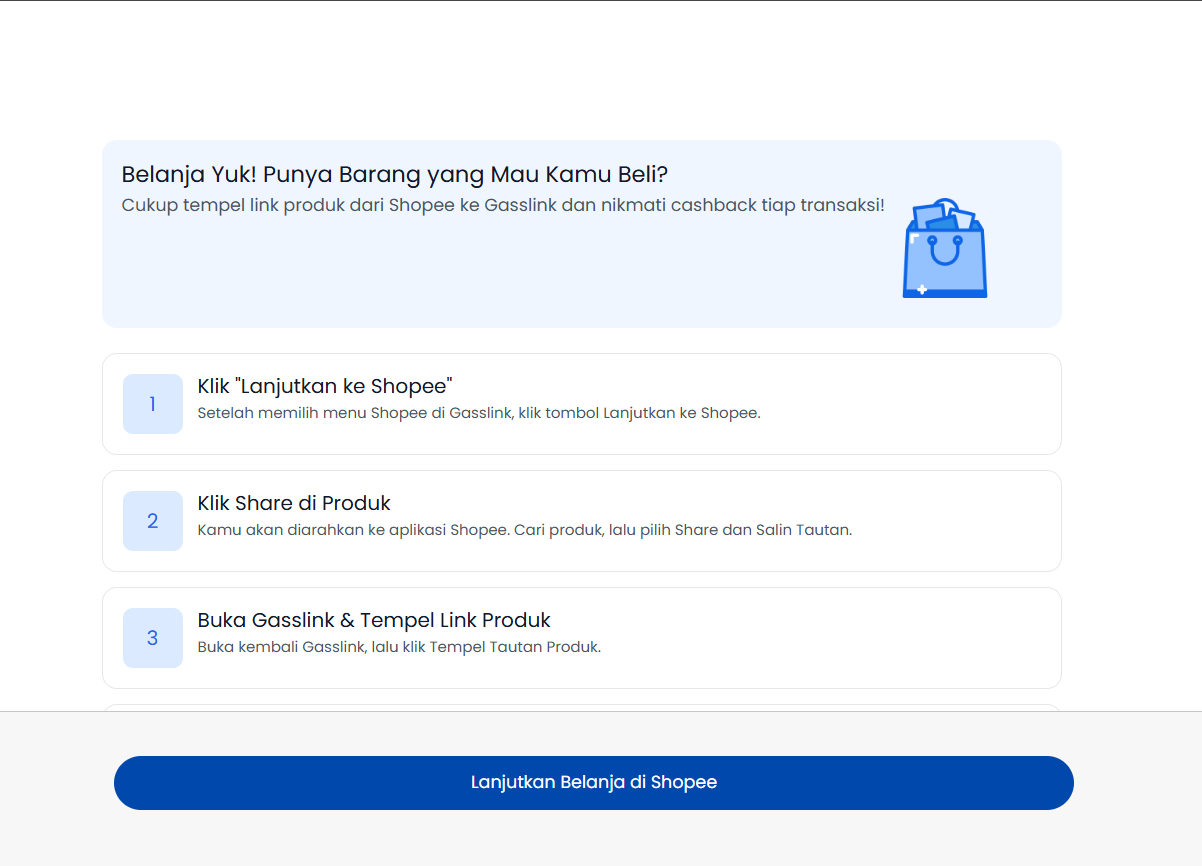Click the step 2 number badge
This screenshot has width=1202, height=866.
[153, 521]
